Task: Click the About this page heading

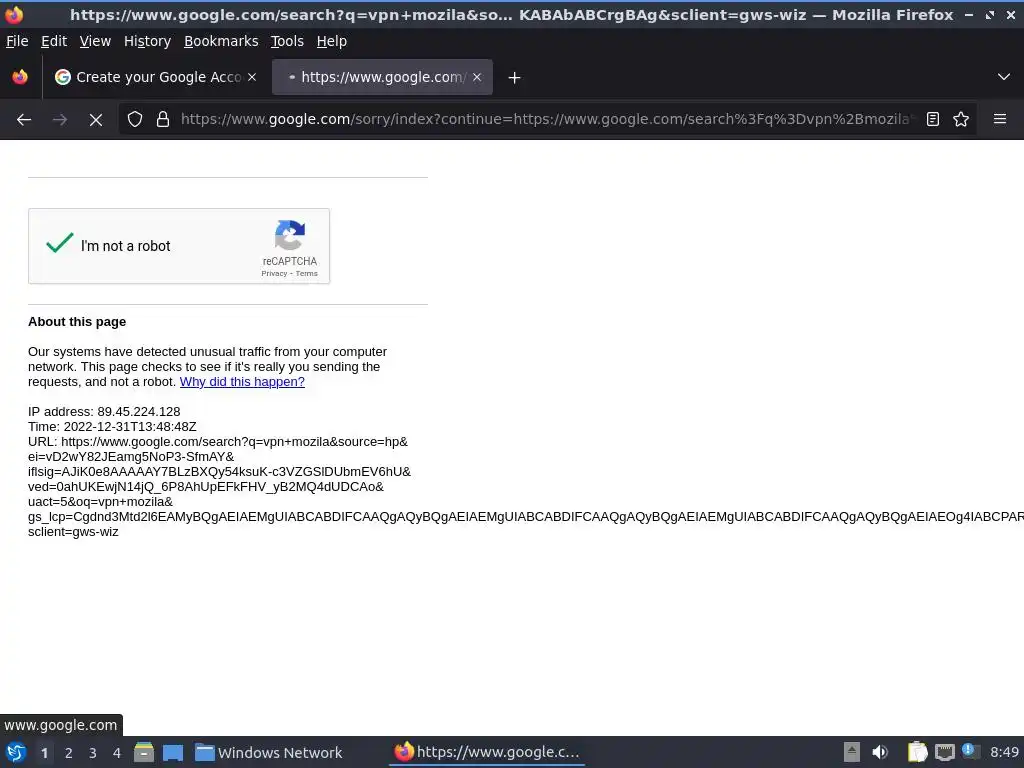Action: click(77, 321)
